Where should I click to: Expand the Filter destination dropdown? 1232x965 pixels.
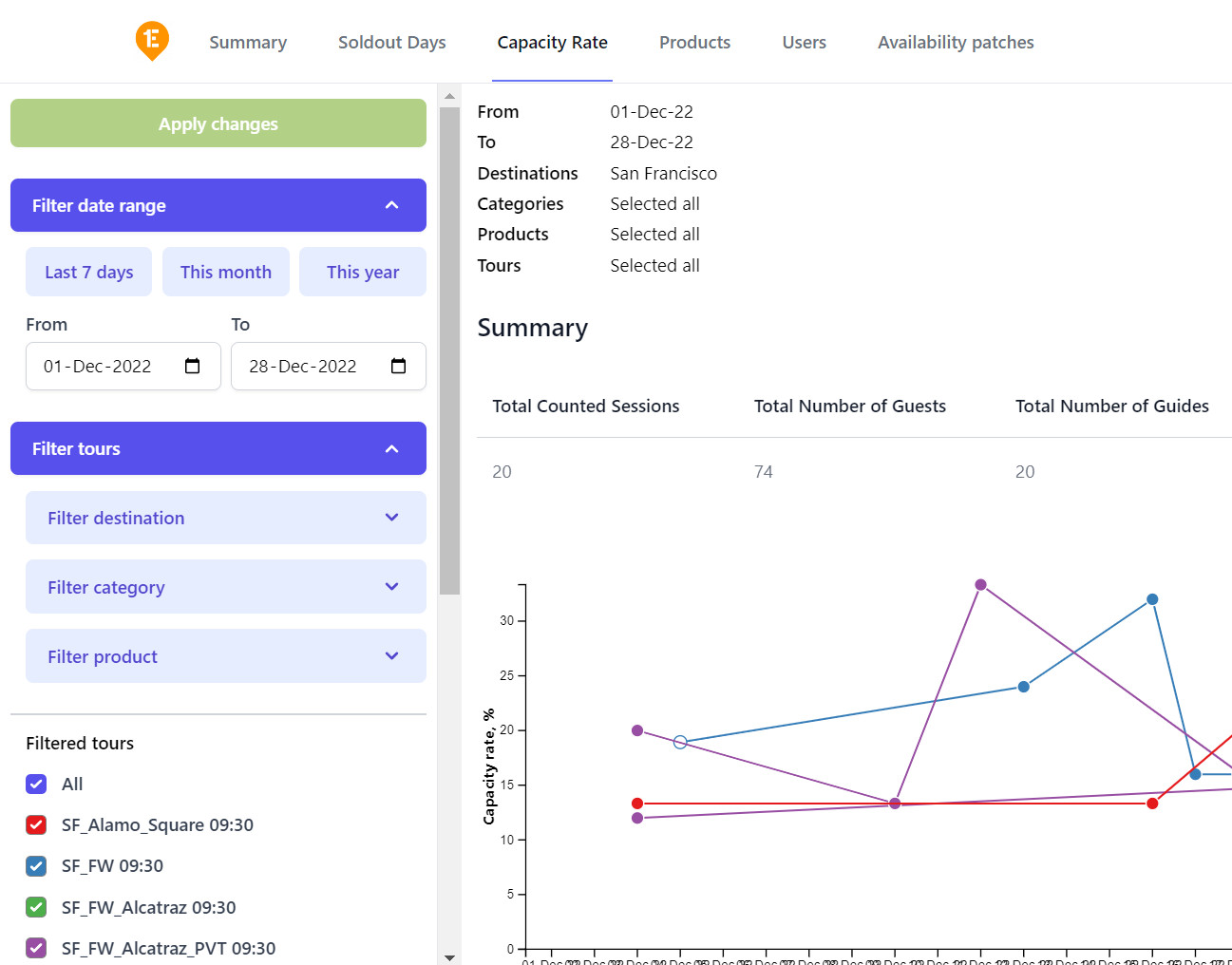click(226, 518)
